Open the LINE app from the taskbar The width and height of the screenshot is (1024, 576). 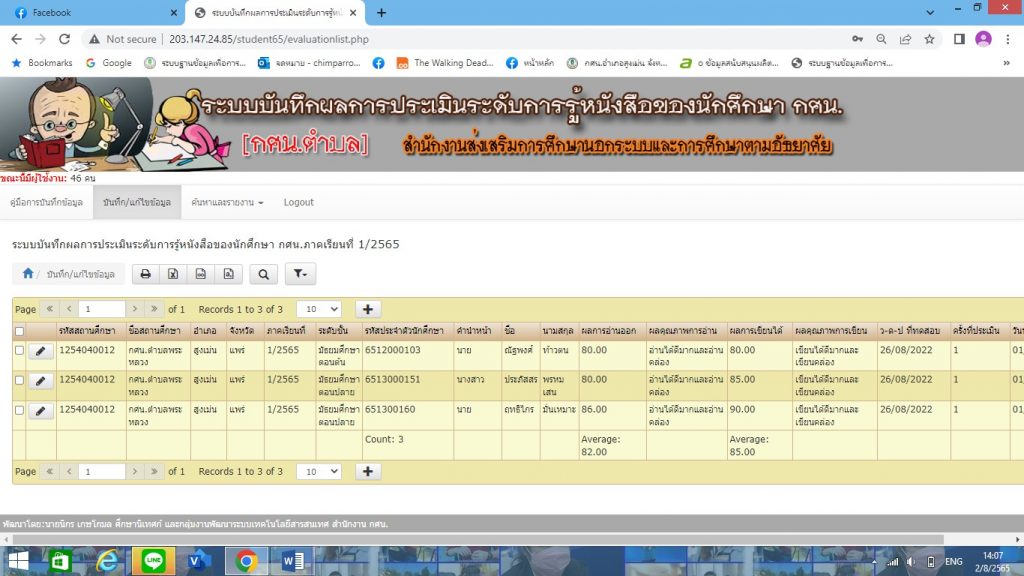153,561
